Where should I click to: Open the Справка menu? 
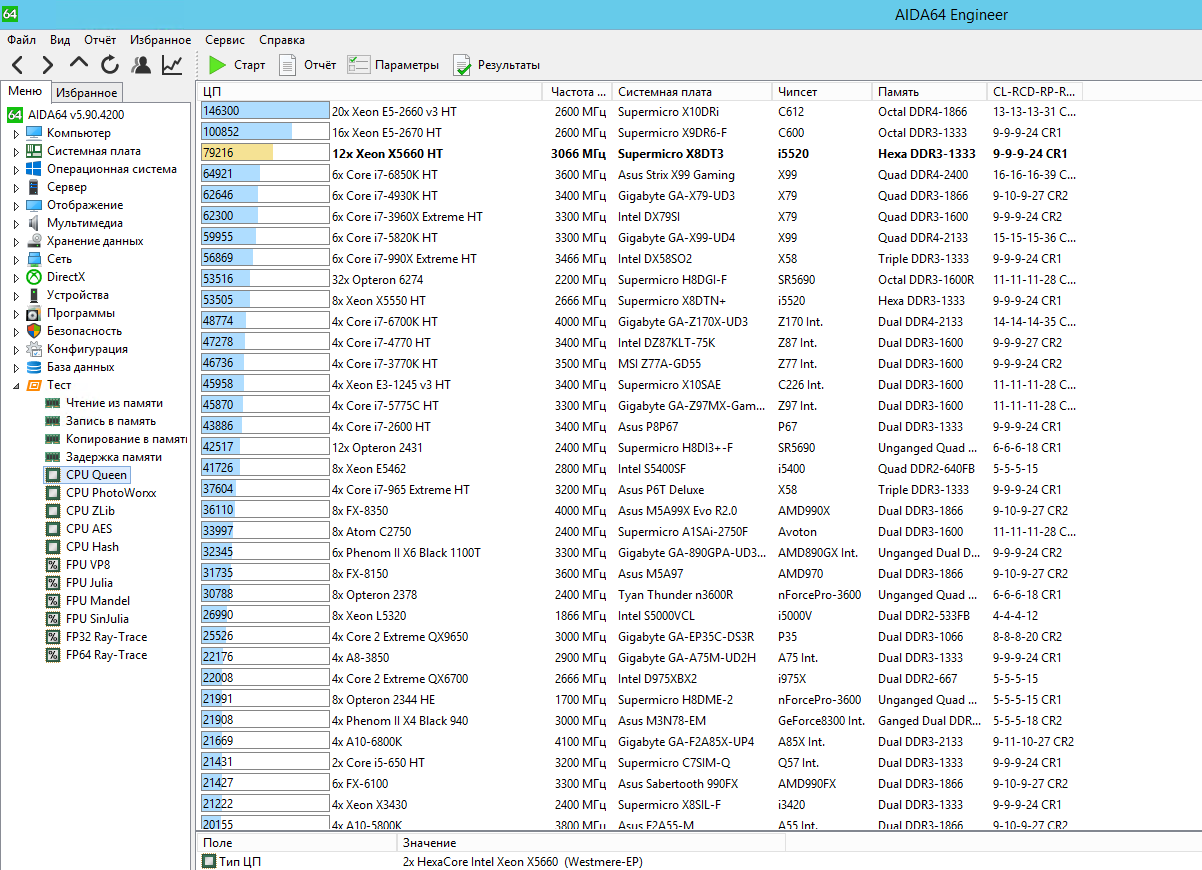coord(282,40)
